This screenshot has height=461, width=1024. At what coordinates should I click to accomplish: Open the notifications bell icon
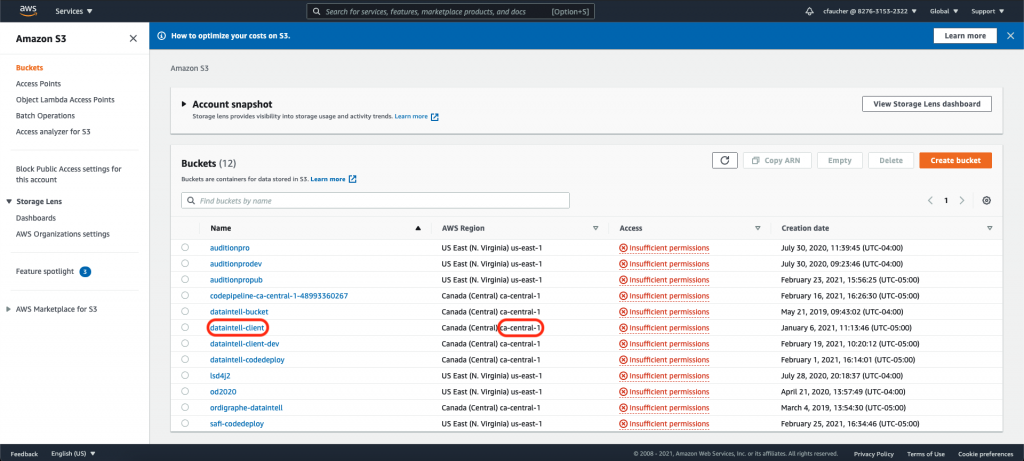(810, 11)
